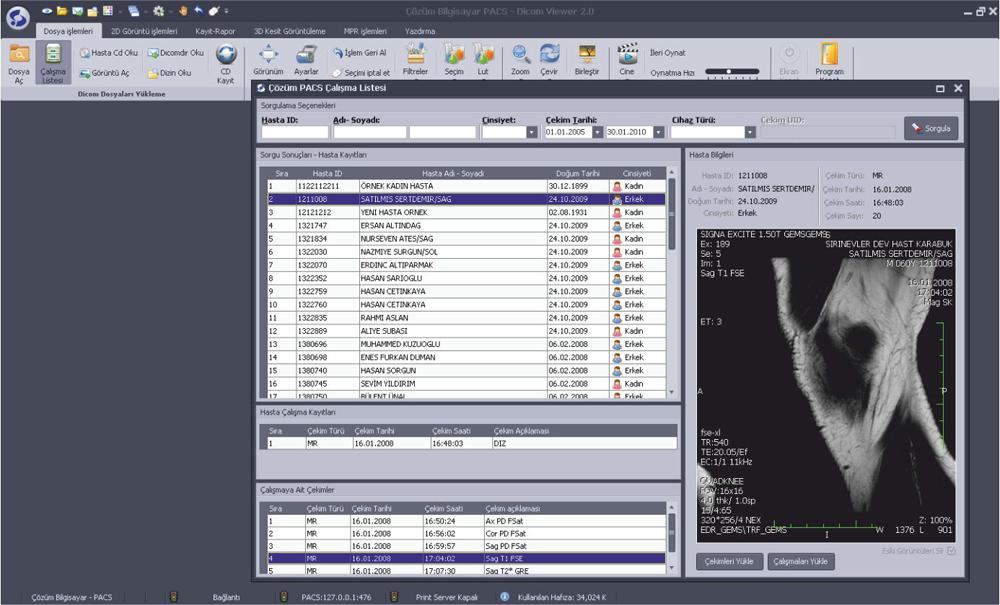Switch to Dosya işlemleri tab
Viewport: 1000px width, 605px height.
pos(68,31)
